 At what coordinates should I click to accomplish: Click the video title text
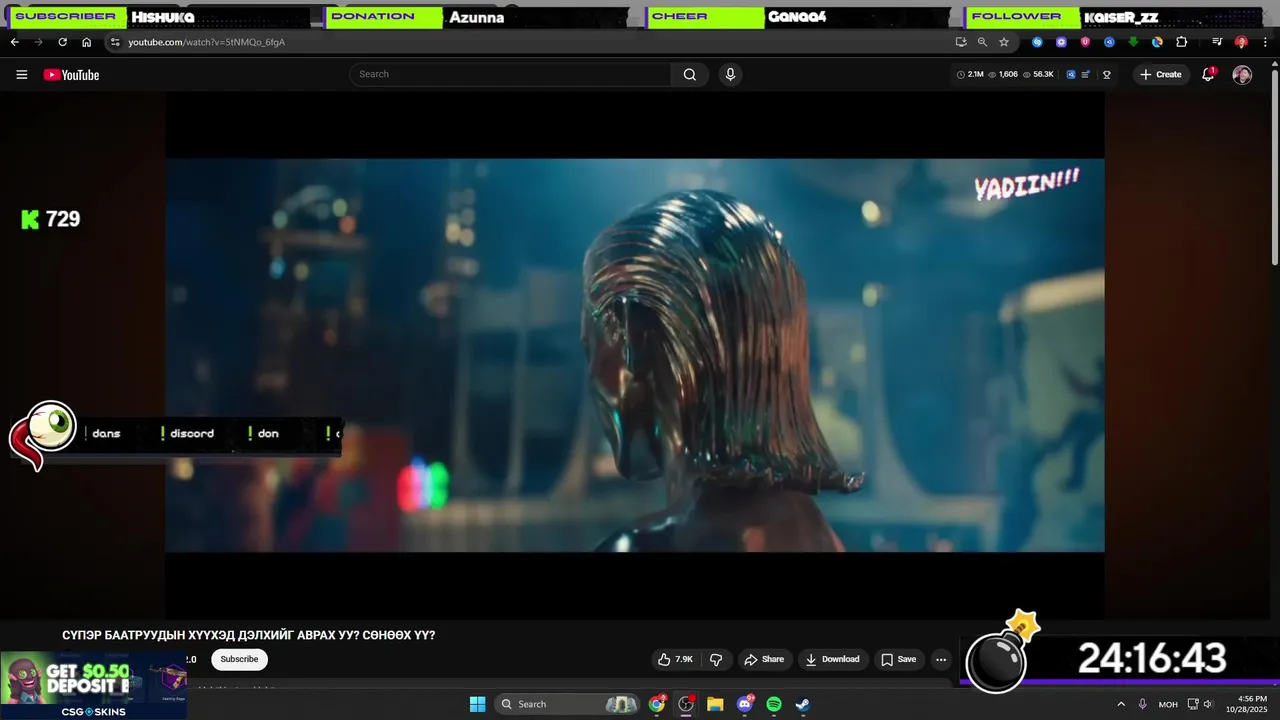(249, 635)
